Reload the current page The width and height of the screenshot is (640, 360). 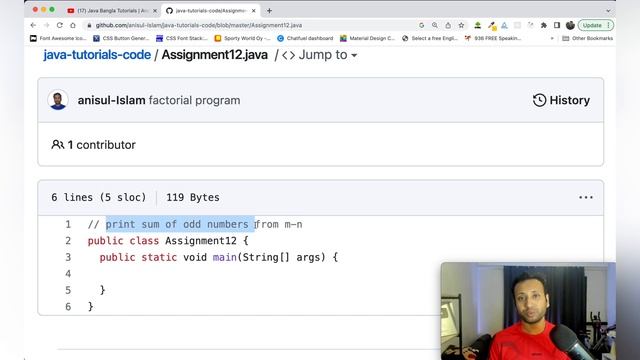(60, 25)
